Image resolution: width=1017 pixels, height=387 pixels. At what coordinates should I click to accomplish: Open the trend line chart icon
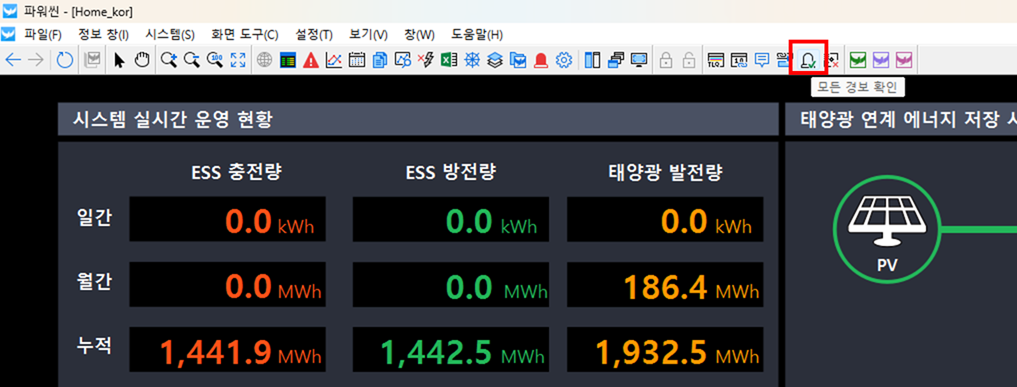(x=333, y=60)
